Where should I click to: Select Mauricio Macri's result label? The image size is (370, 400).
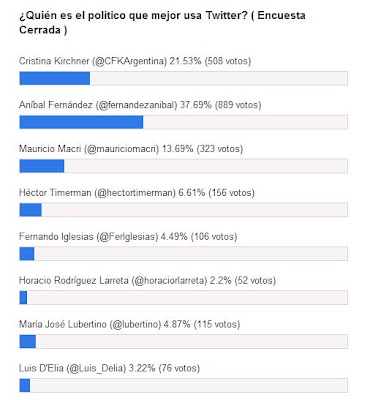coord(131,149)
